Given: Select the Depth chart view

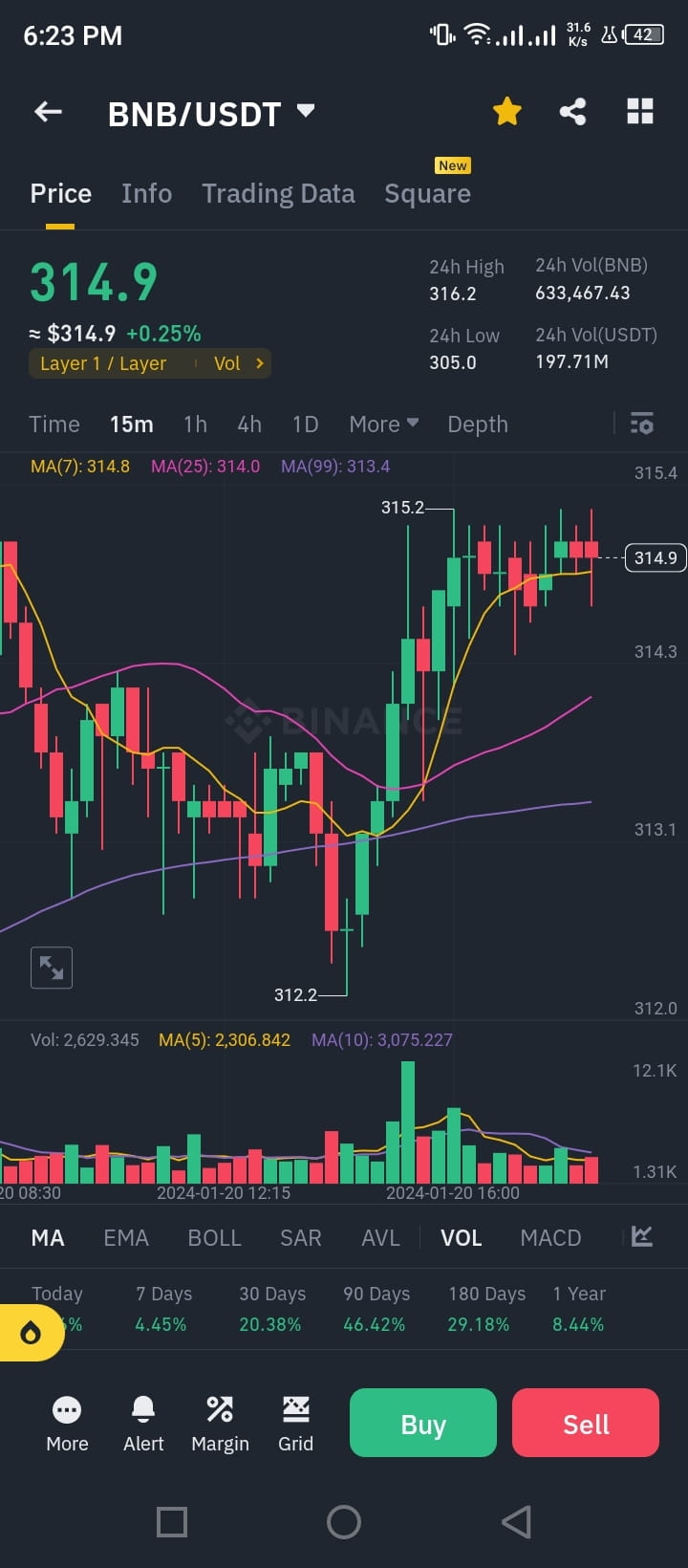Looking at the screenshot, I should [x=478, y=424].
